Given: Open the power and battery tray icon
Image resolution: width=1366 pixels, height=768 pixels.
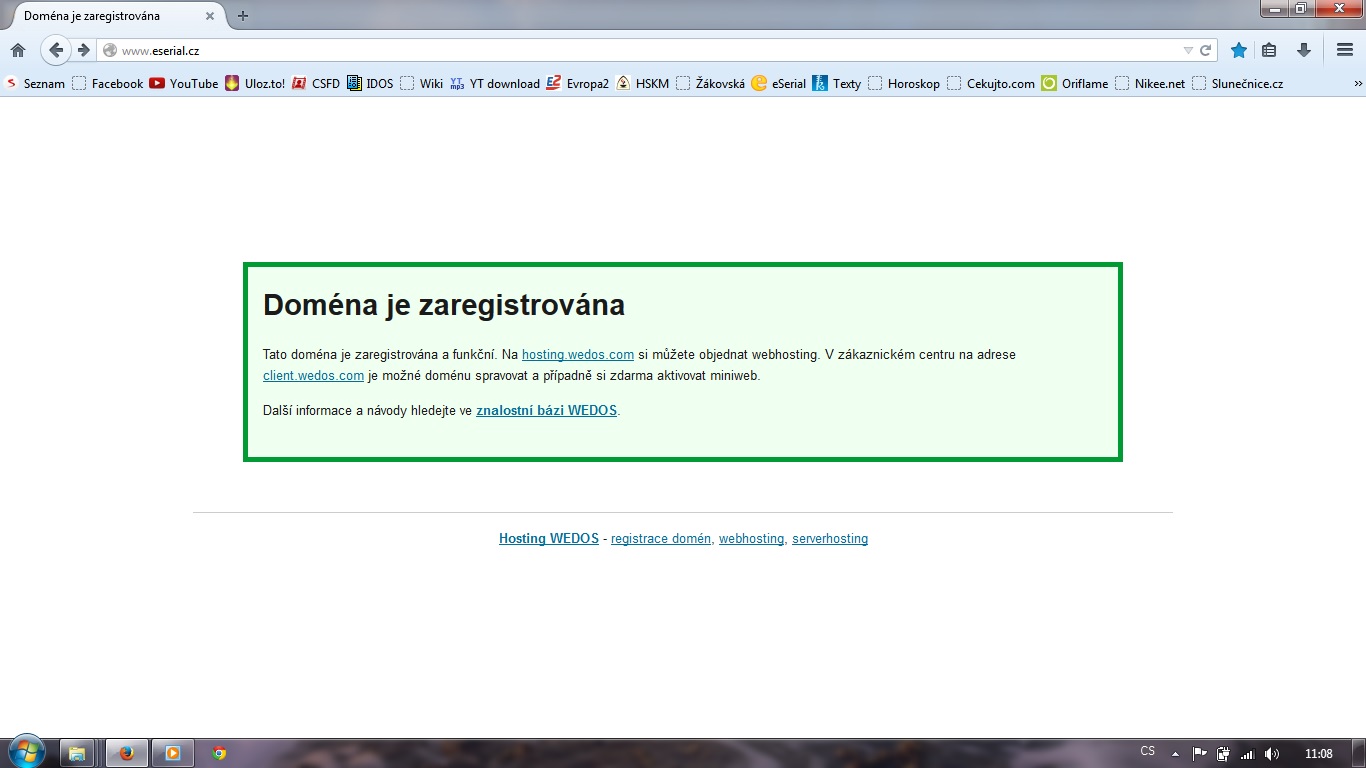Looking at the screenshot, I should [x=1223, y=754].
